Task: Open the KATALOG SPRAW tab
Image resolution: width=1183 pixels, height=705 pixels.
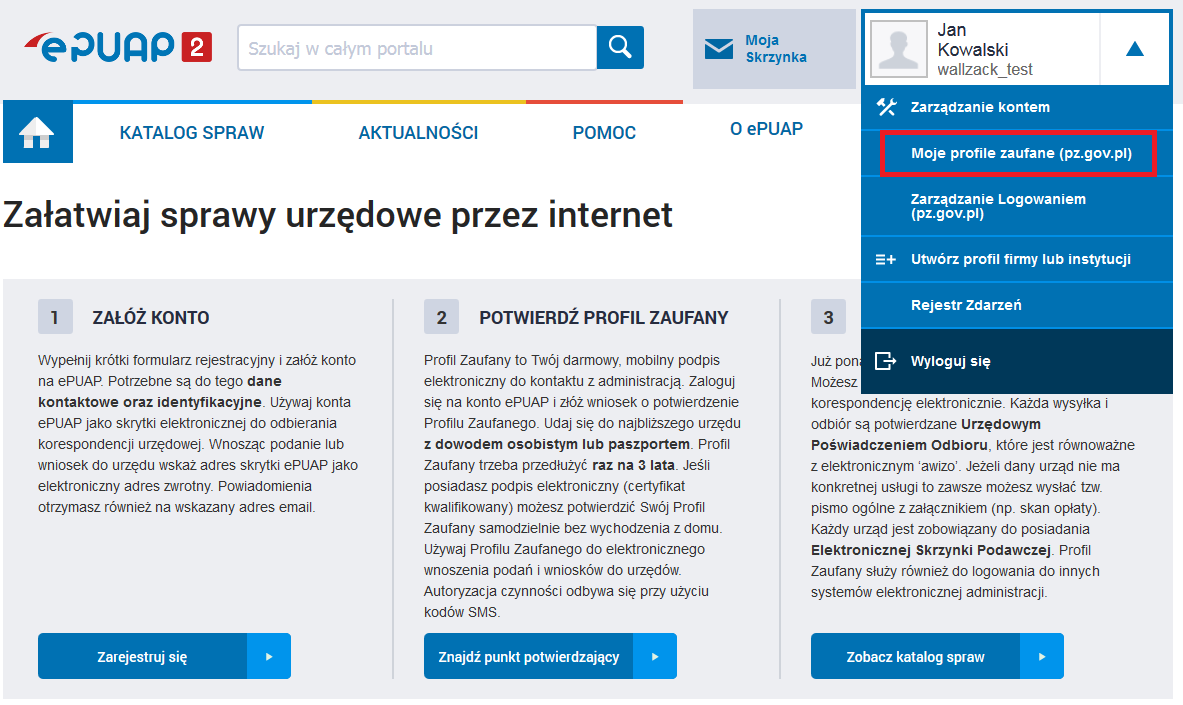Action: pos(192,133)
